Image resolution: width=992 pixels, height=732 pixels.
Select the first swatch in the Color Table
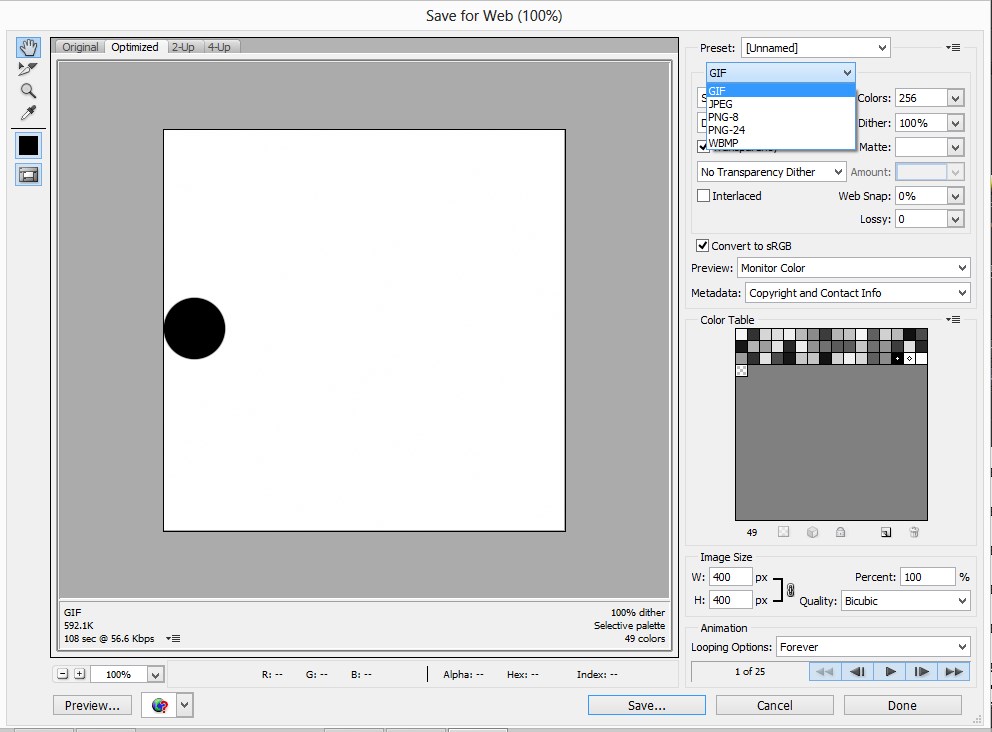(x=741, y=334)
